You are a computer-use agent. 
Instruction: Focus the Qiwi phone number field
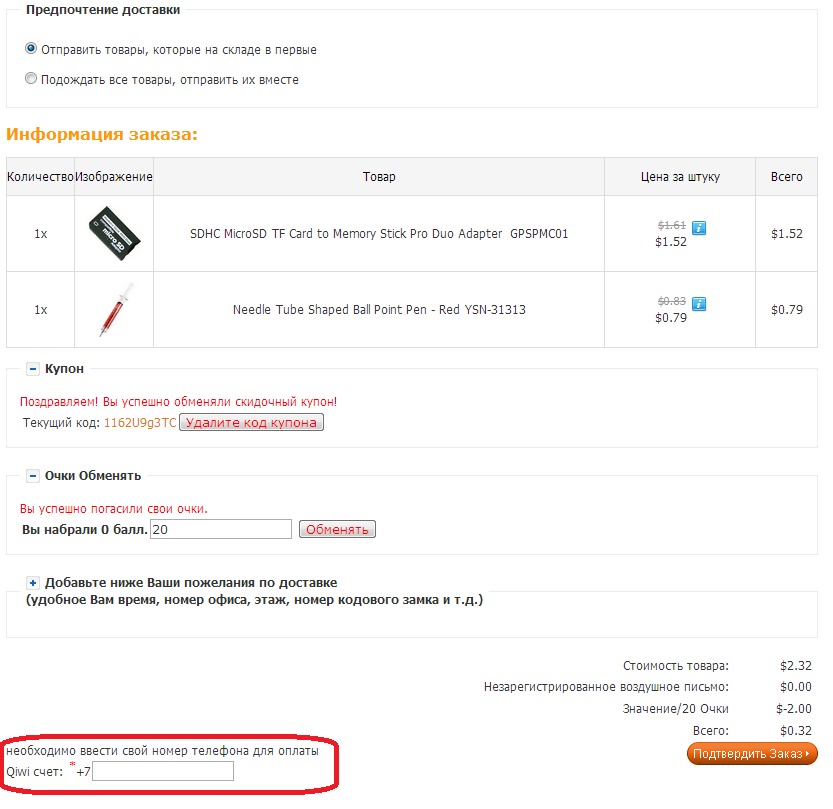pos(163,771)
